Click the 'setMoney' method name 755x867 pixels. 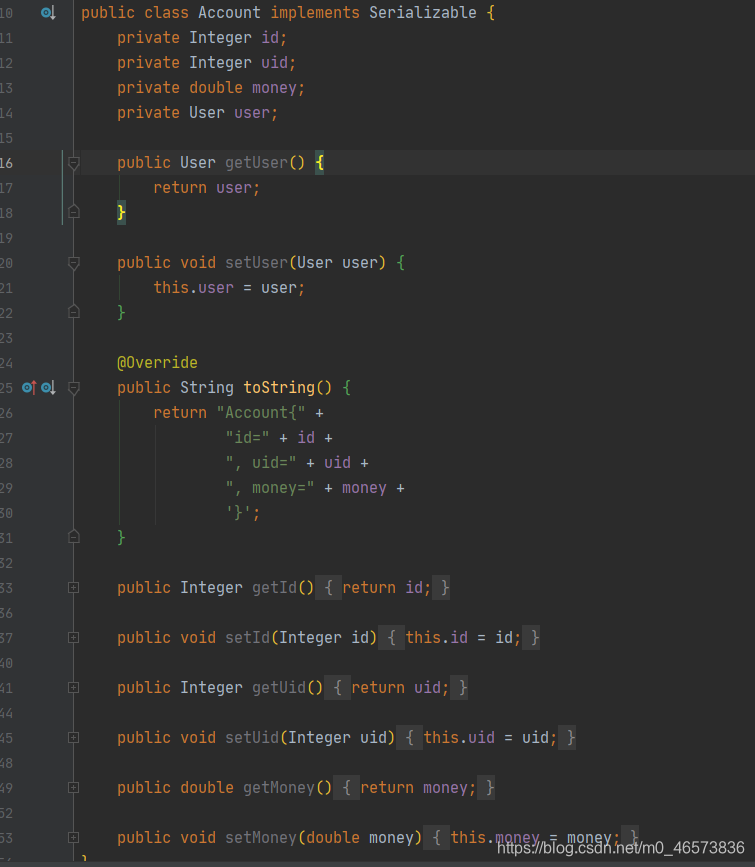tap(261, 838)
